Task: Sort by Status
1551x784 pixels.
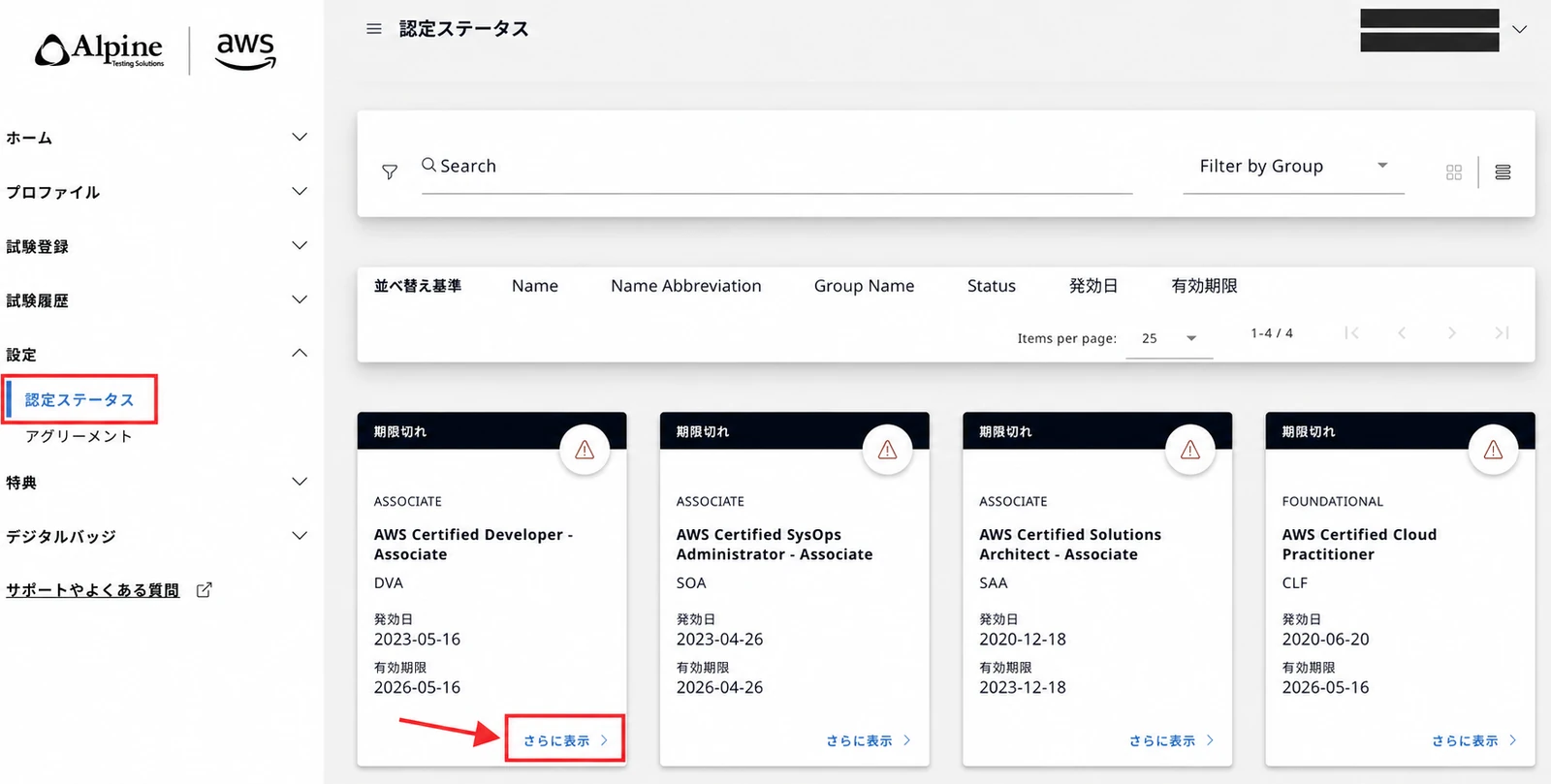Action: [992, 286]
